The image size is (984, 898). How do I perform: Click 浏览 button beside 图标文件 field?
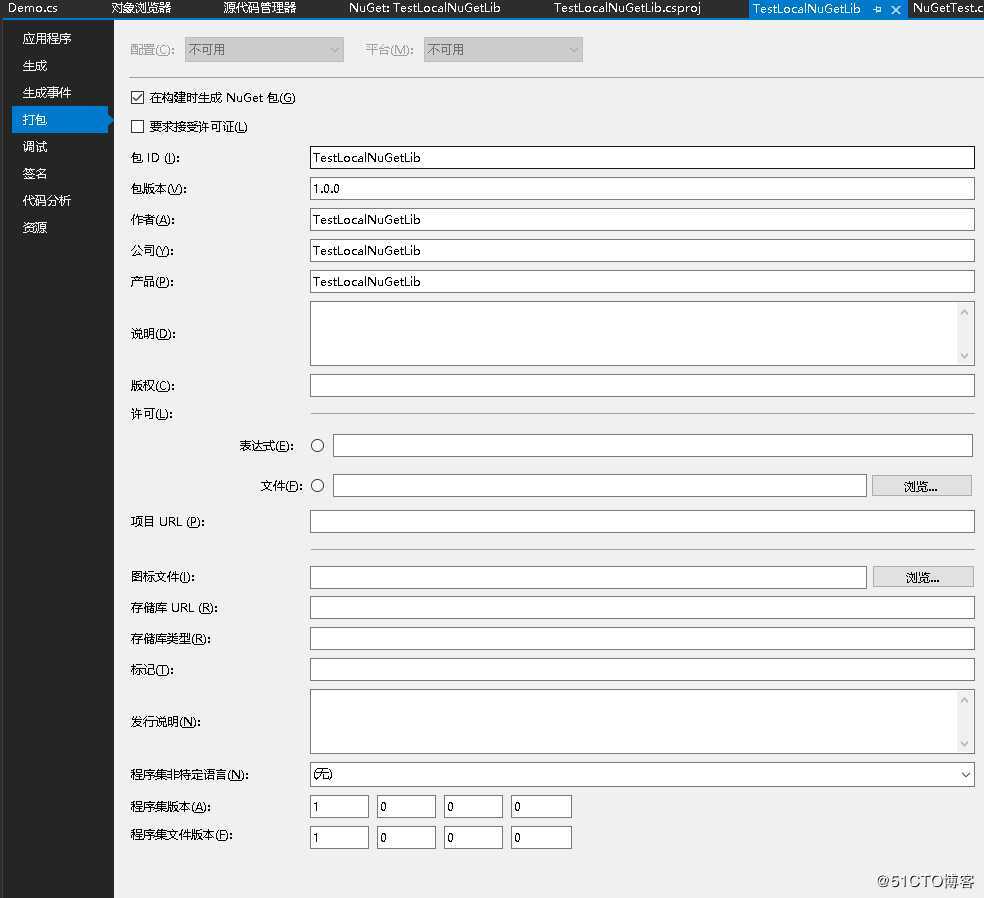pos(922,577)
